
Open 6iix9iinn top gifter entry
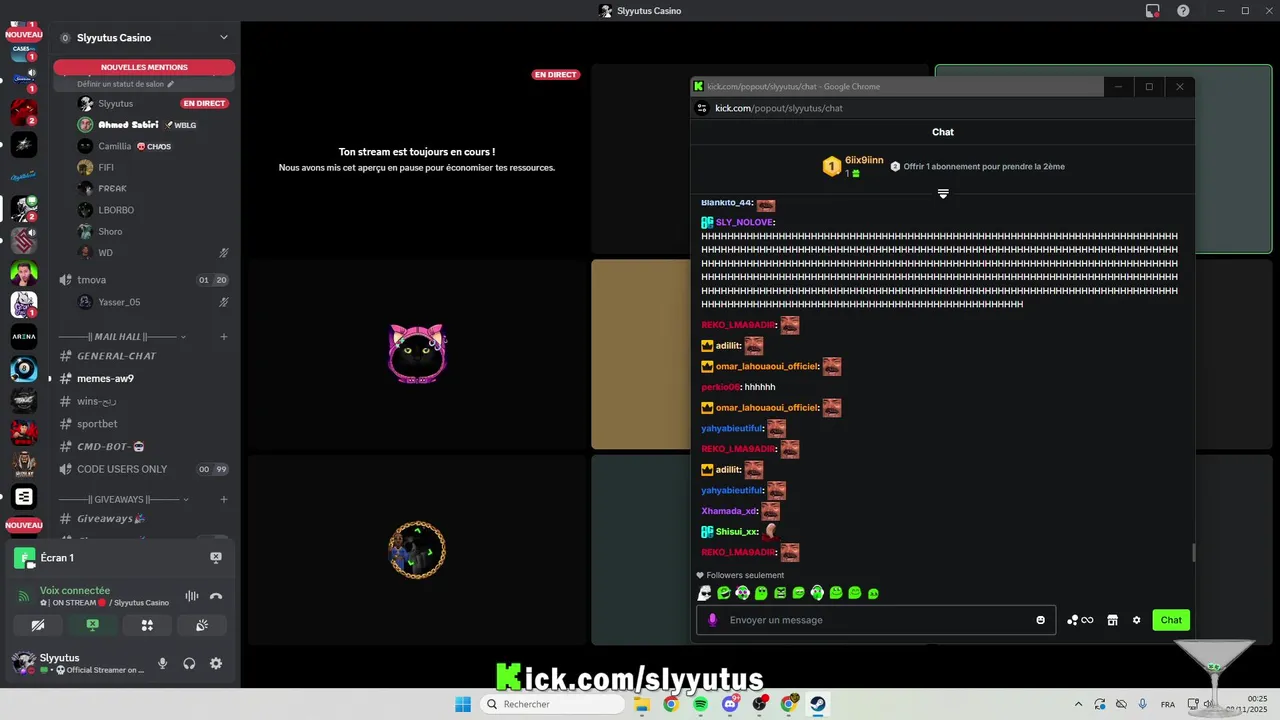tap(853, 166)
